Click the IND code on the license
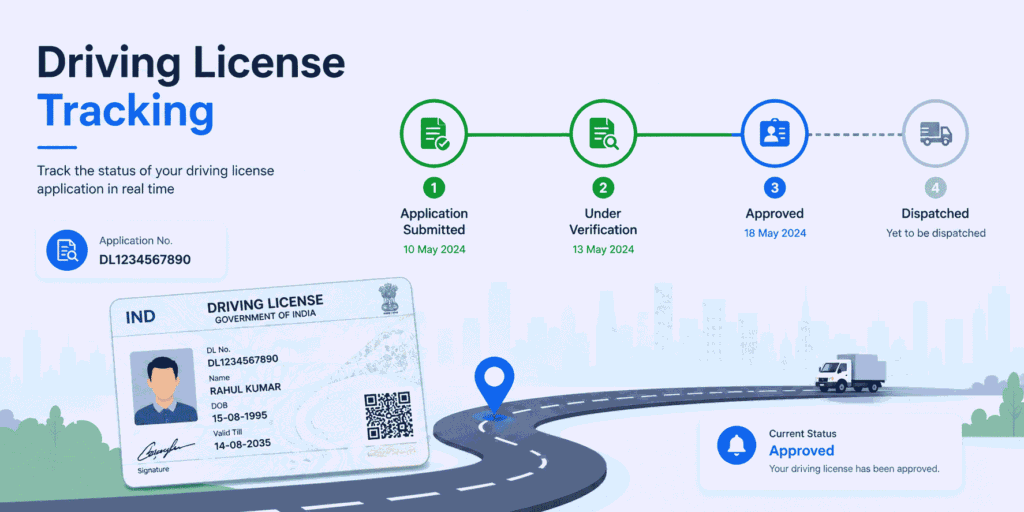 (140, 317)
